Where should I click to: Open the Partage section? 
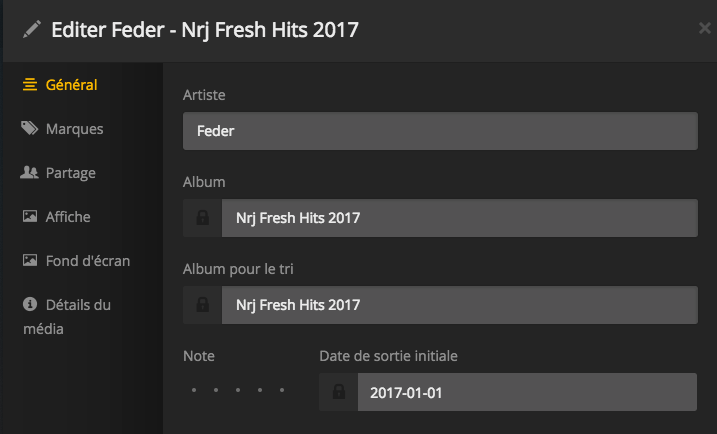(x=71, y=173)
